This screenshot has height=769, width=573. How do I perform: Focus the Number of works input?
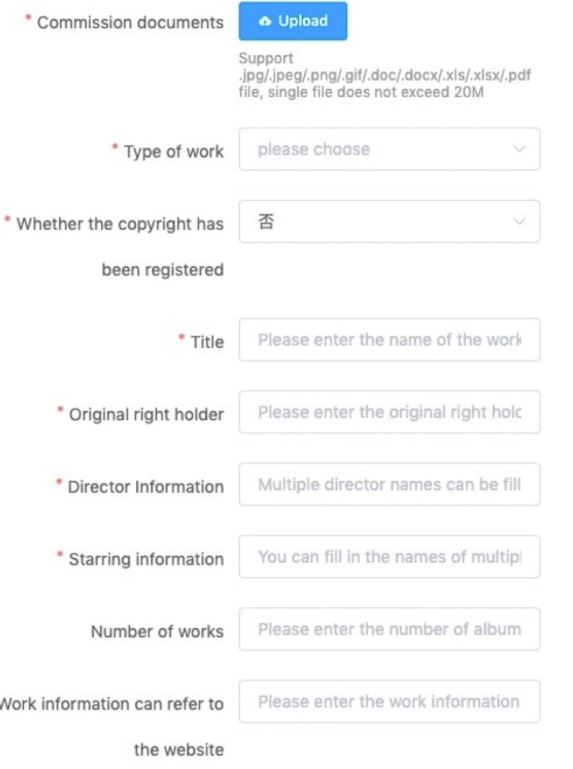coord(390,629)
